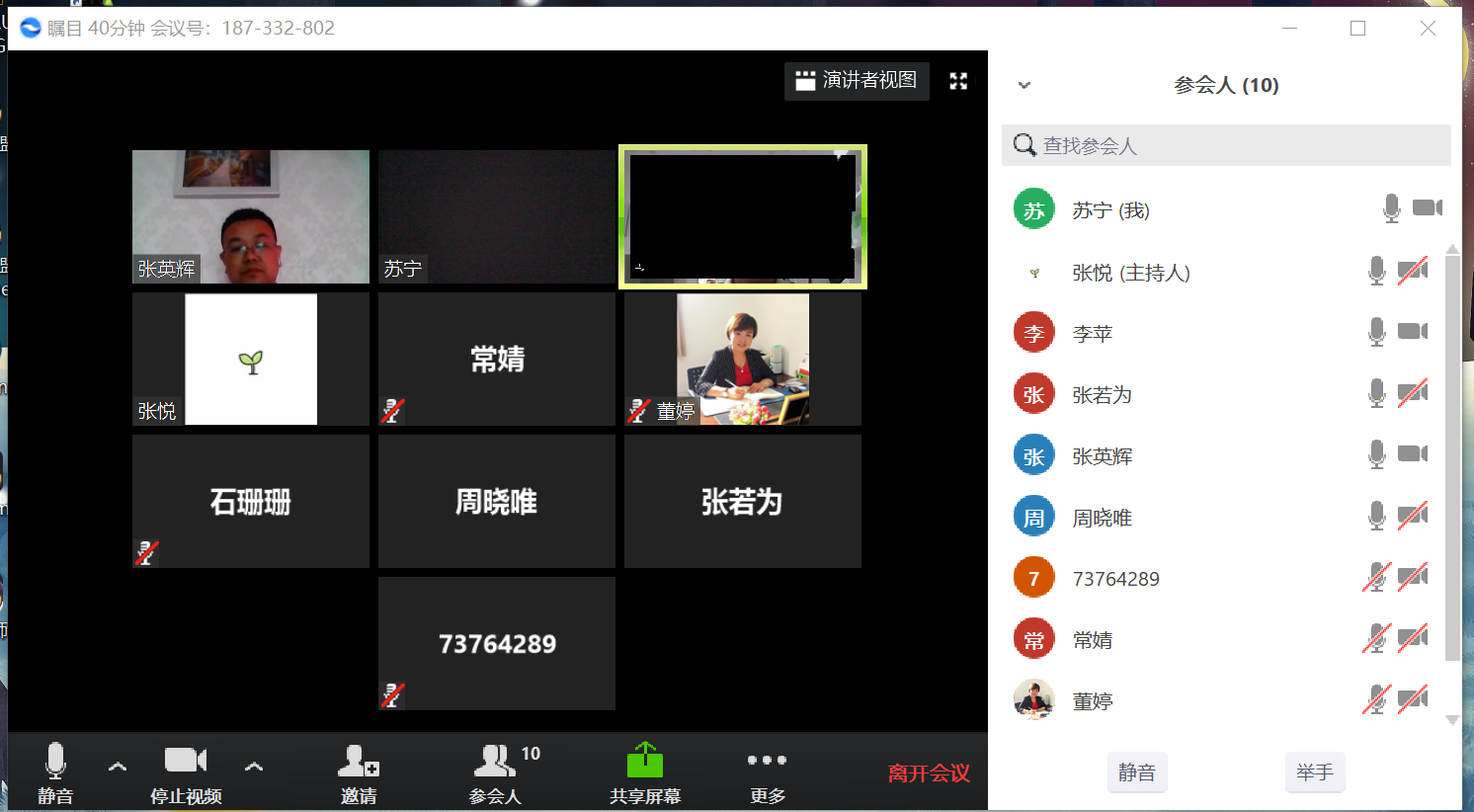This screenshot has height=812, width=1474.
Task: Toggle microphone in 李苹's row
Action: (x=1377, y=332)
